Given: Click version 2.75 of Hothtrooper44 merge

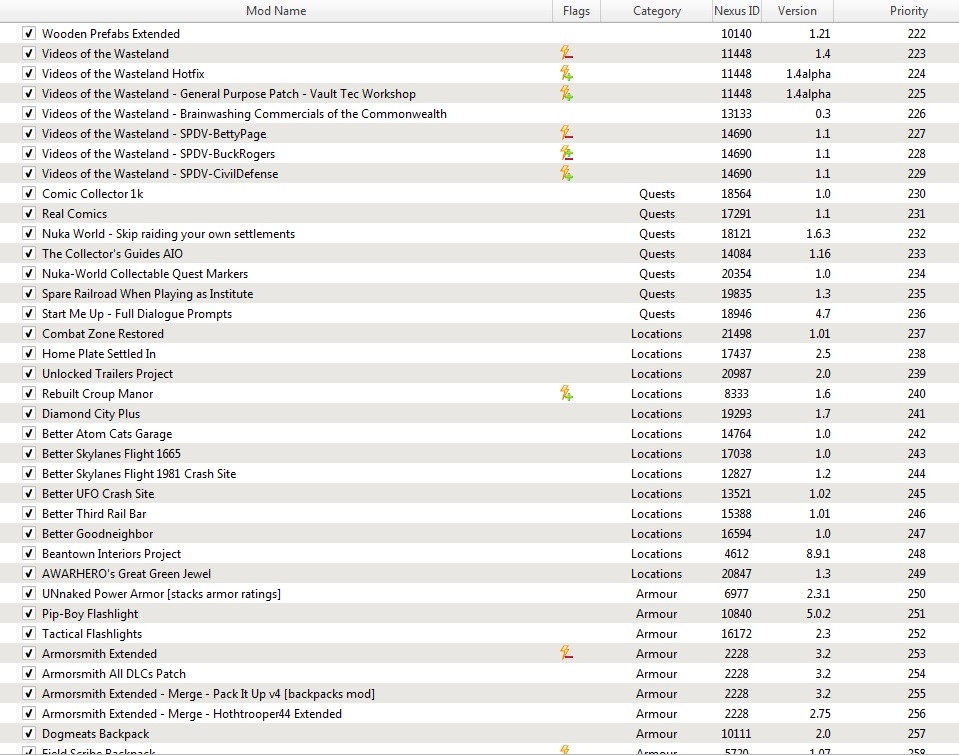Looking at the screenshot, I should pyautogui.click(x=820, y=714).
